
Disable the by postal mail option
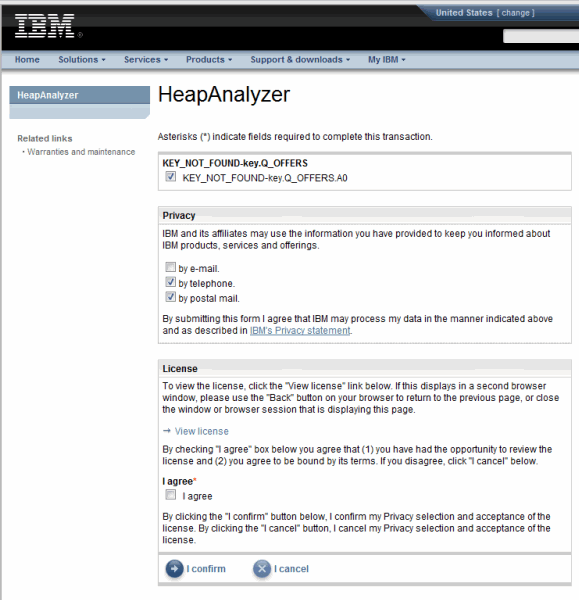(171, 297)
